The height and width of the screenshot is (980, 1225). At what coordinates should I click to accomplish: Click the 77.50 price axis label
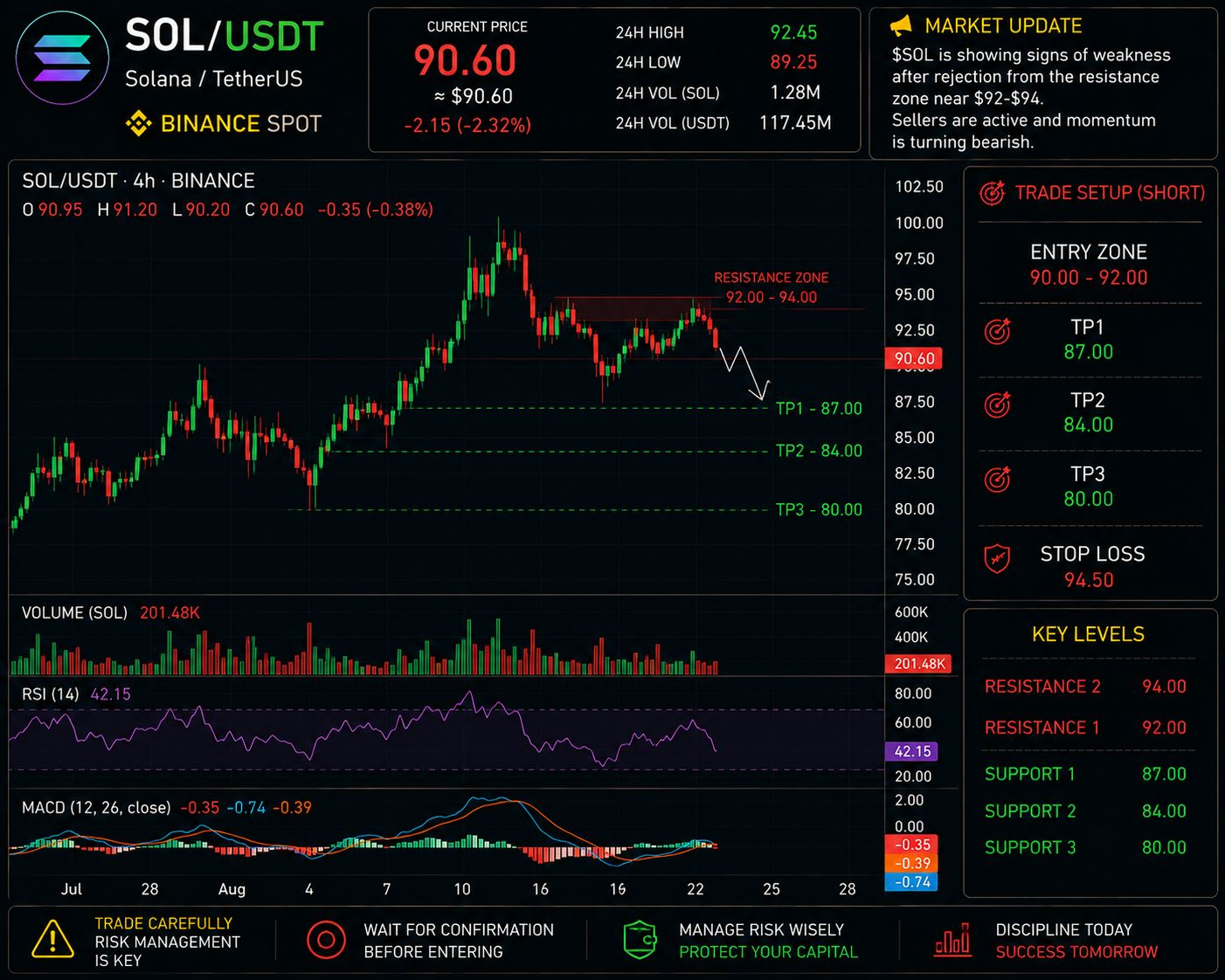915,544
